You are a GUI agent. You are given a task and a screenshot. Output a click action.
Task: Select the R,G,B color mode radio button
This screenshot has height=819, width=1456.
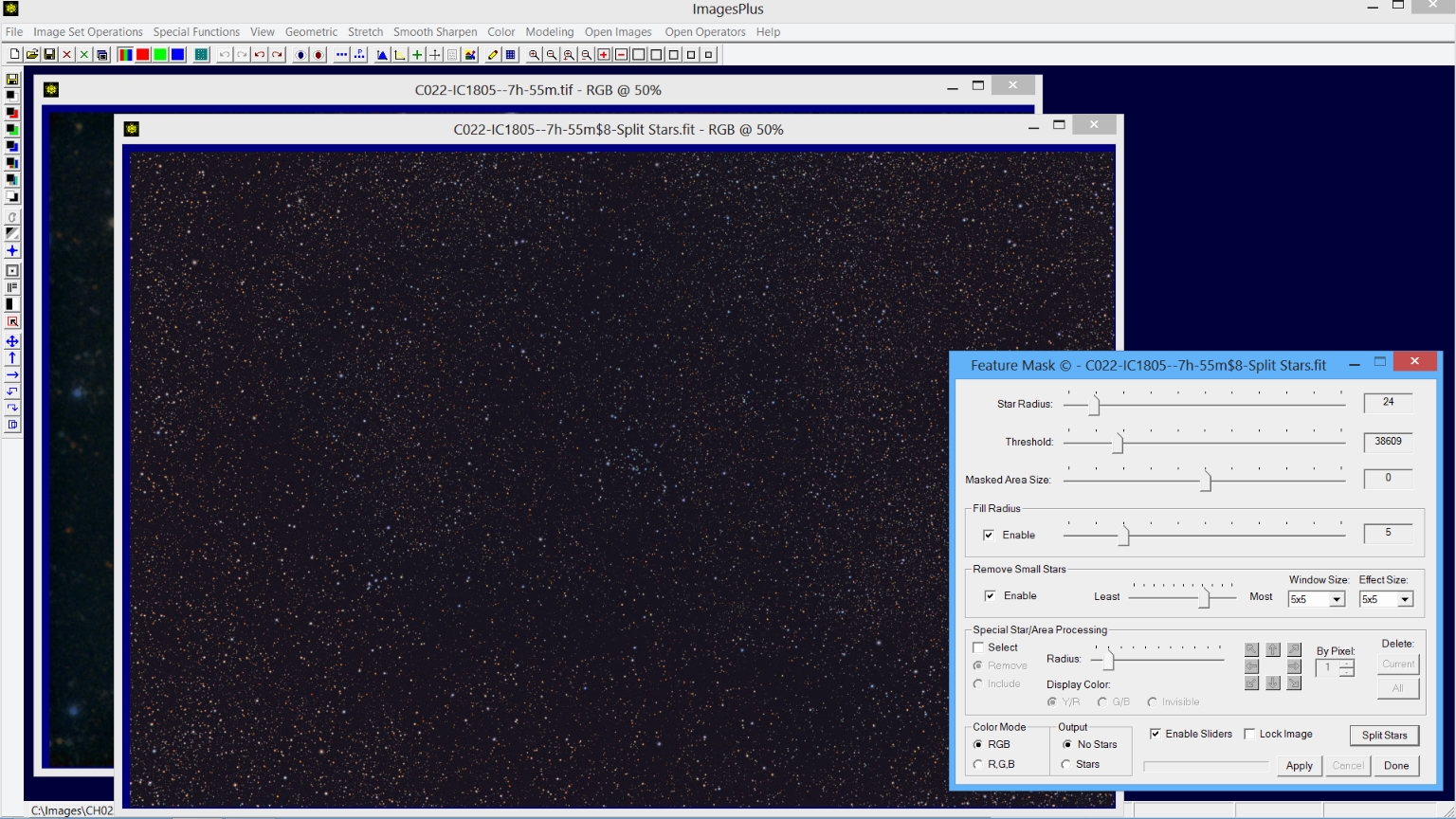pos(978,764)
